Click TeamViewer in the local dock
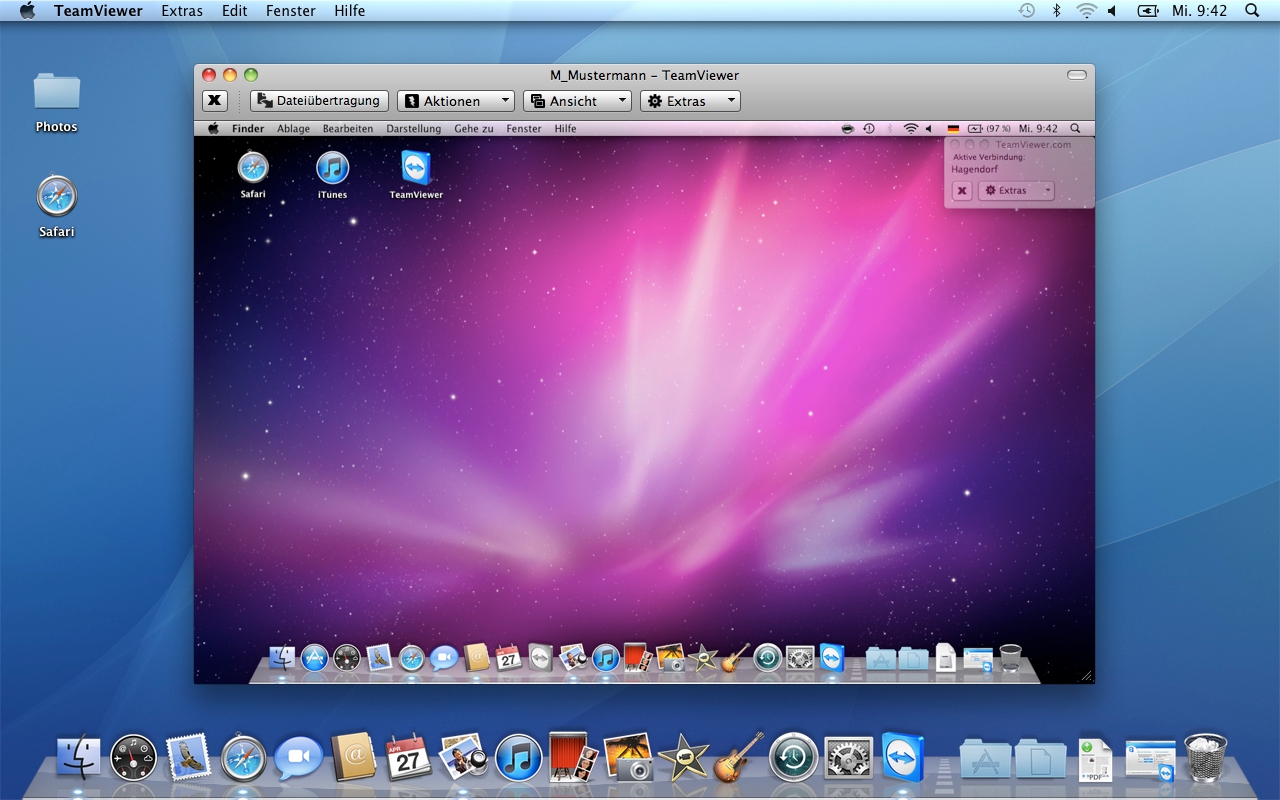 (x=903, y=757)
